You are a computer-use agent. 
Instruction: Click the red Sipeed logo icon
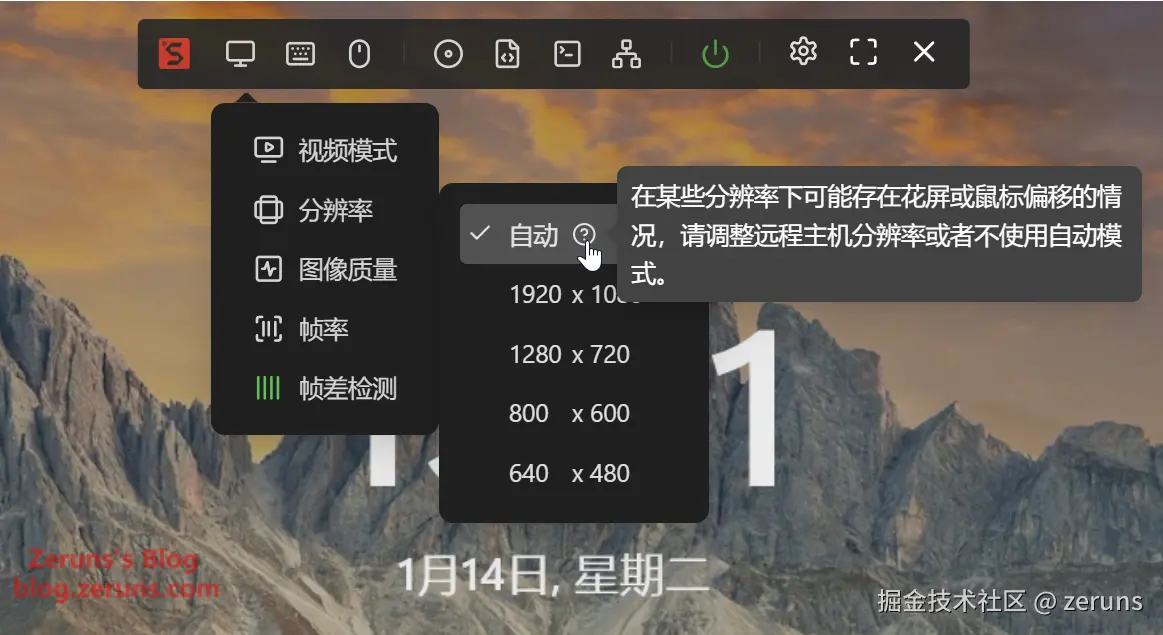pos(174,53)
